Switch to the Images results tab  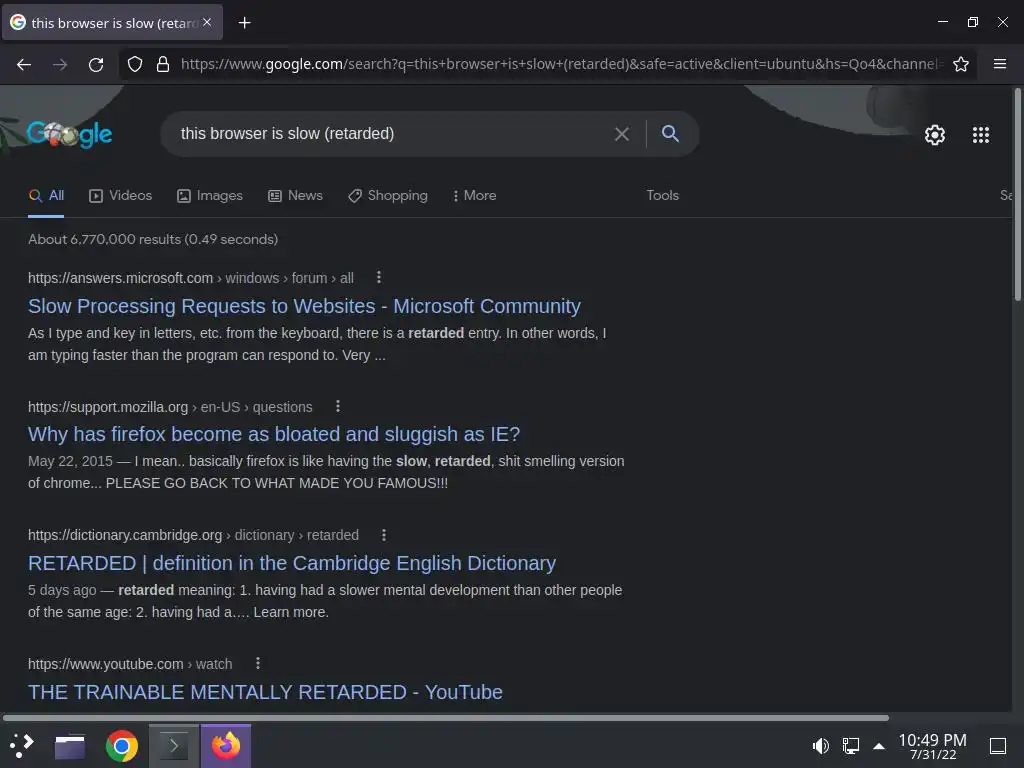pos(210,195)
